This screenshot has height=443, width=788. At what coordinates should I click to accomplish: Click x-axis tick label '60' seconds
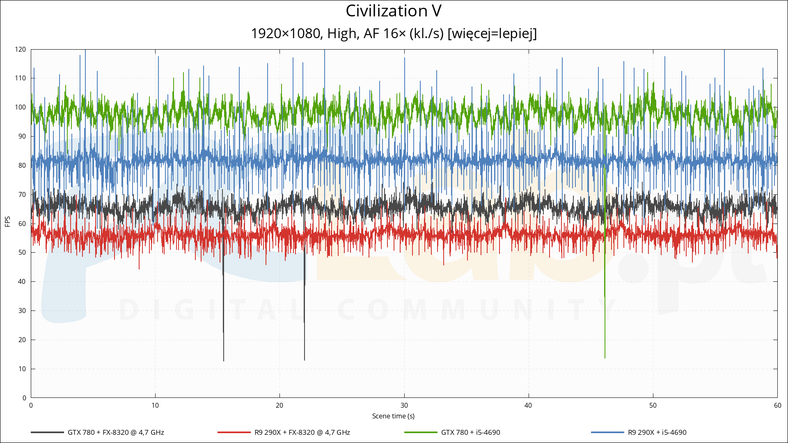[x=777, y=405]
